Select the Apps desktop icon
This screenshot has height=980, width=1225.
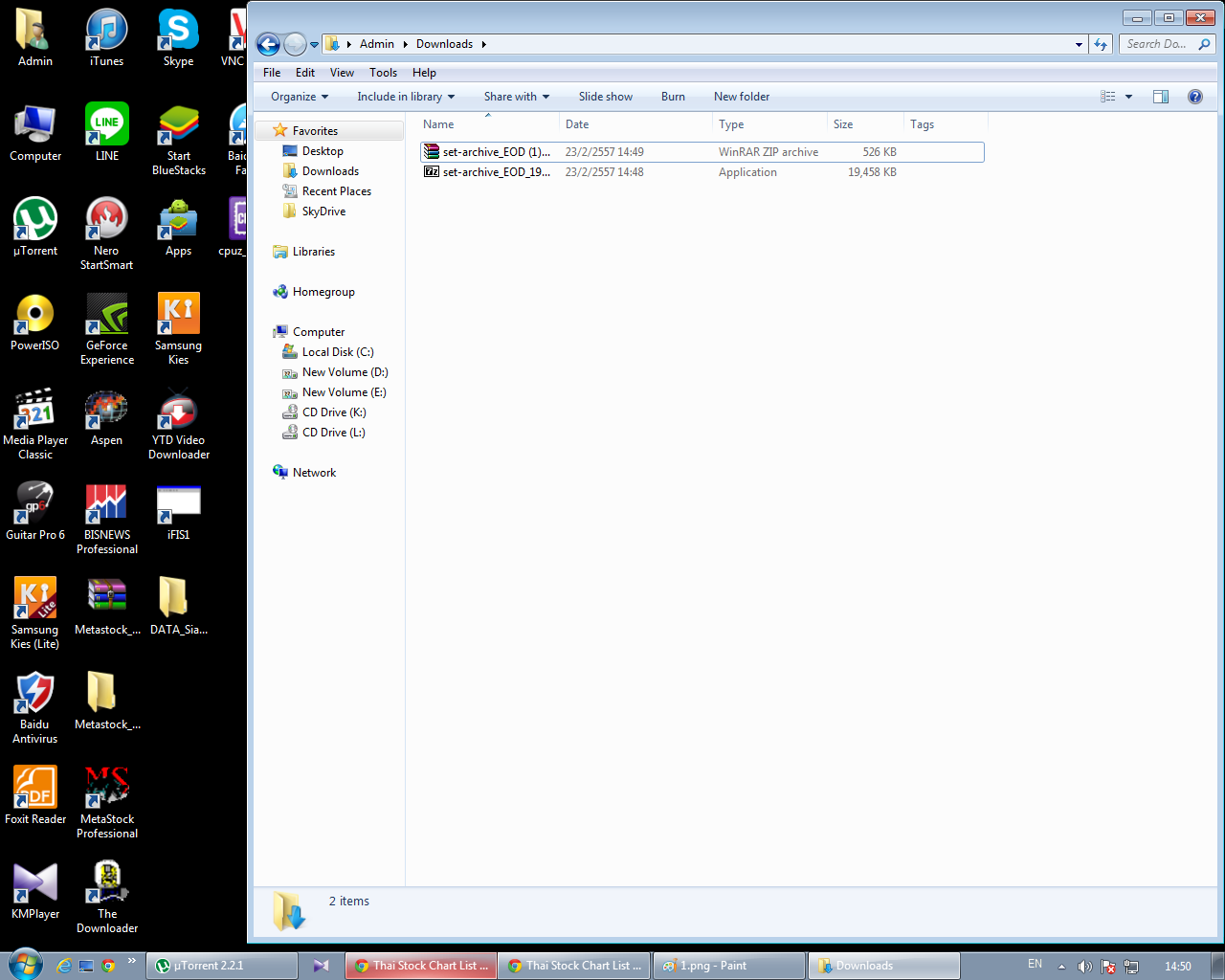click(179, 228)
